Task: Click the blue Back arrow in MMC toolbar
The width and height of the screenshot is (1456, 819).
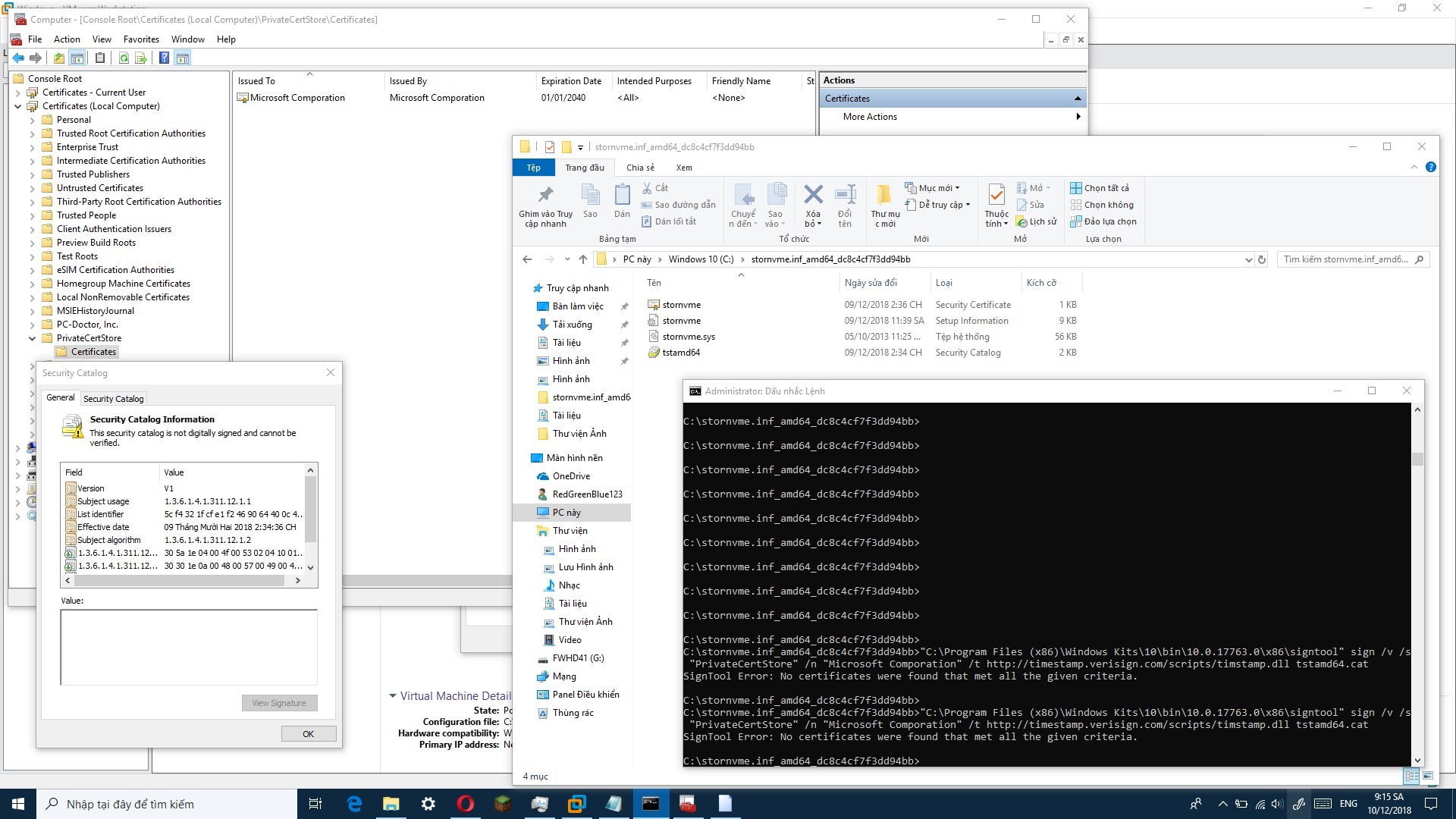Action: (x=18, y=58)
